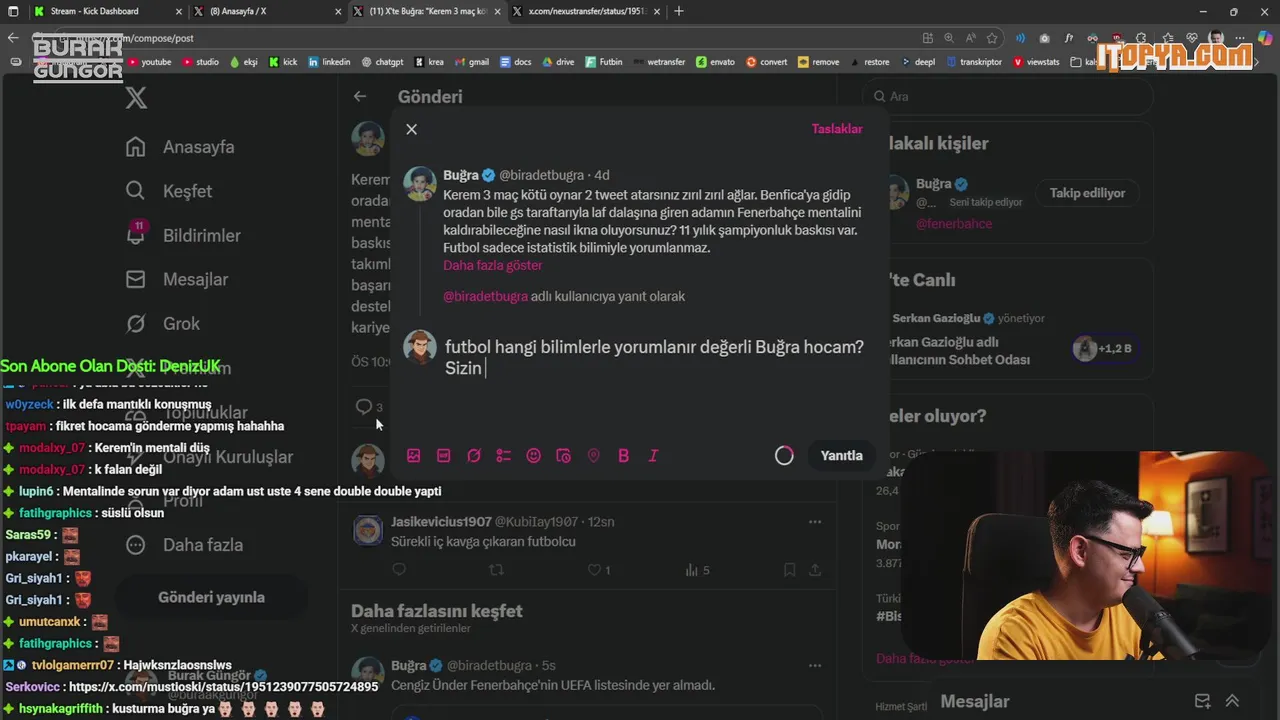Click the Takip ediliyor following button
The height and width of the screenshot is (720, 1280).
[x=1087, y=193]
